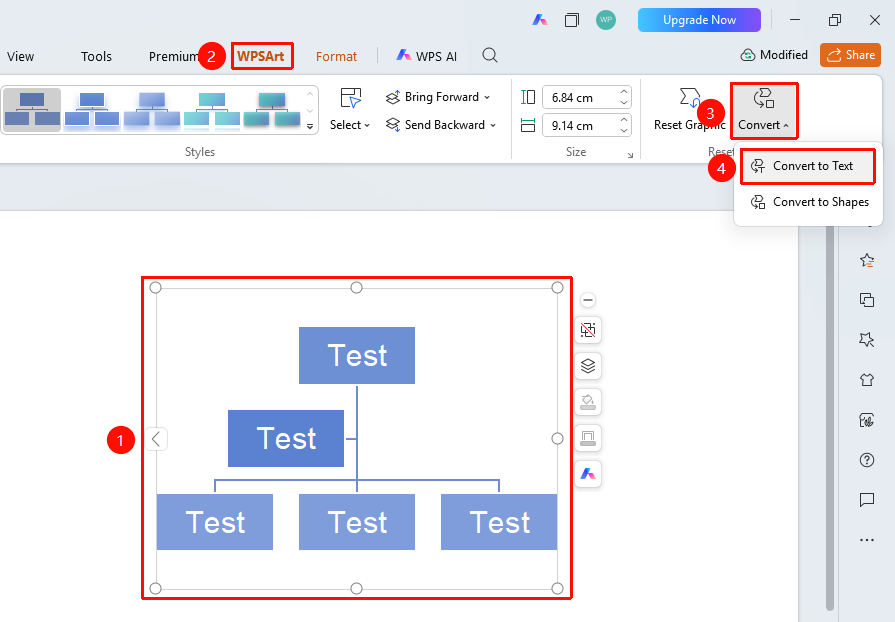Open the Size dialog launcher
This screenshot has width=895, height=622.
(x=630, y=155)
